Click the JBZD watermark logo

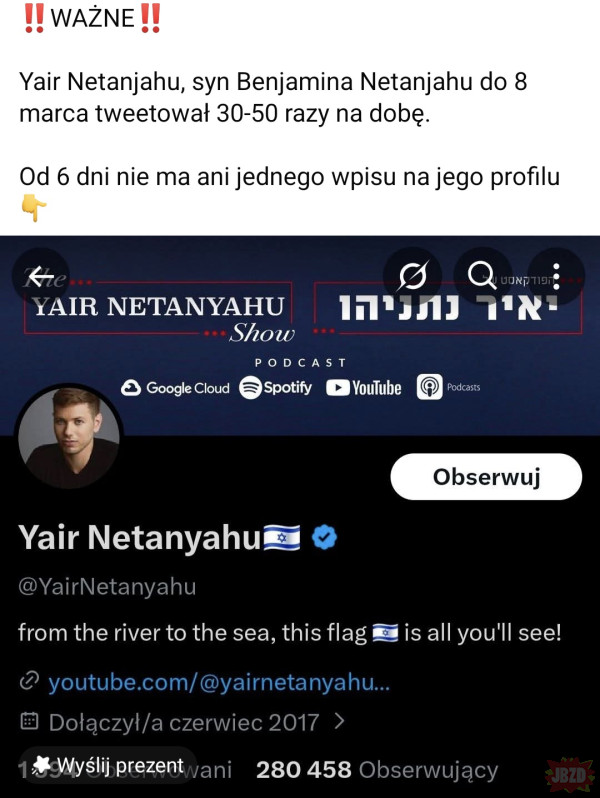[566, 775]
